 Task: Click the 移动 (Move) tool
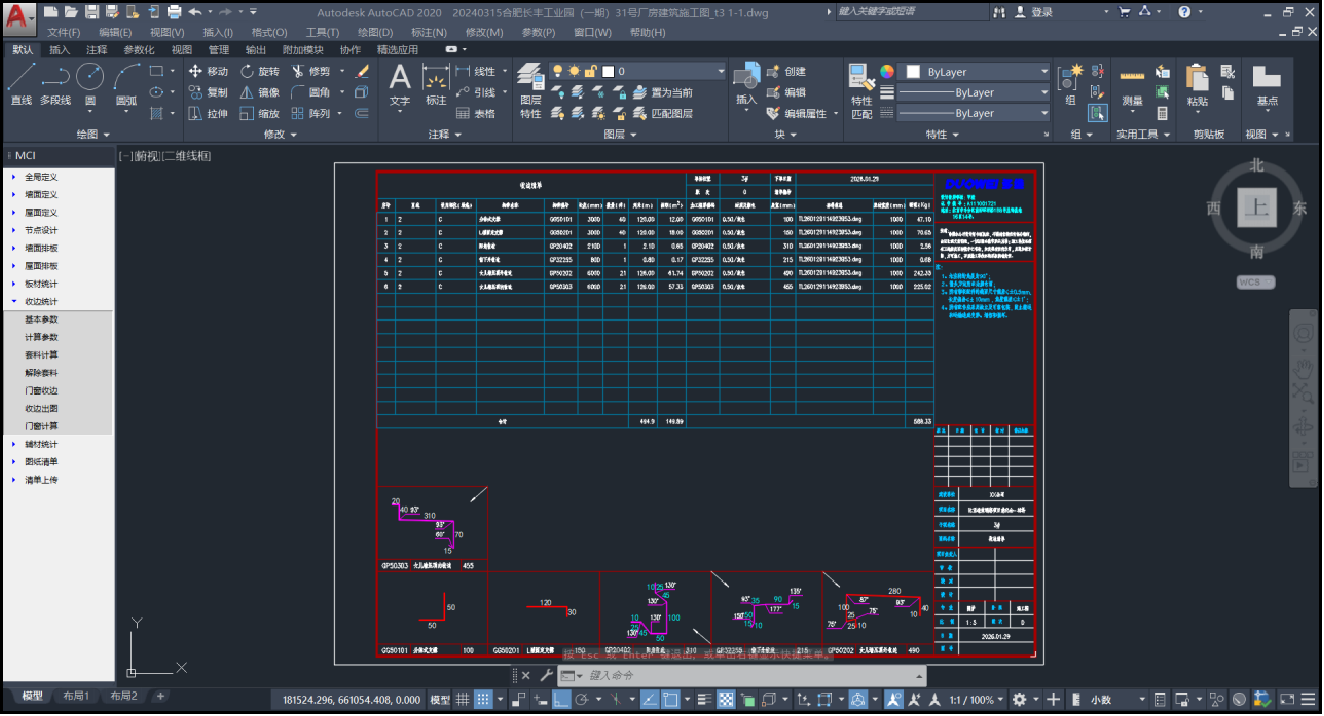(x=209, y=72)
